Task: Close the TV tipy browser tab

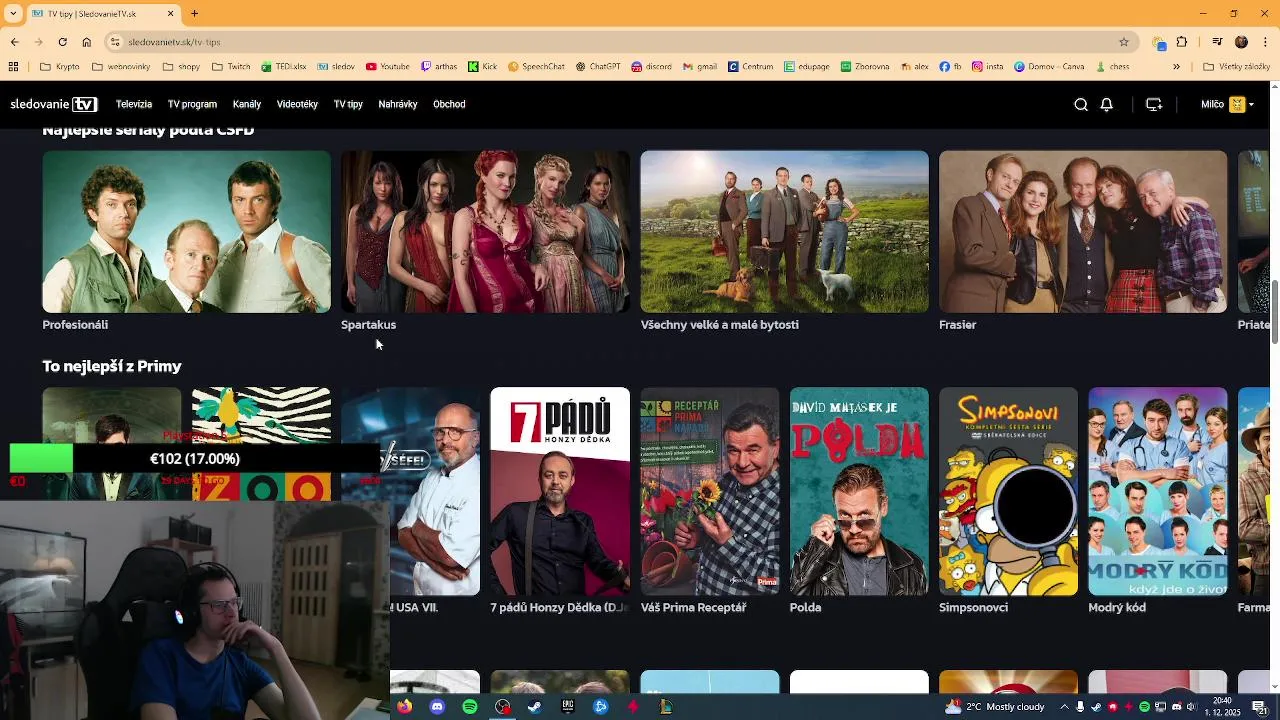Action: click(x=170, y=13)
